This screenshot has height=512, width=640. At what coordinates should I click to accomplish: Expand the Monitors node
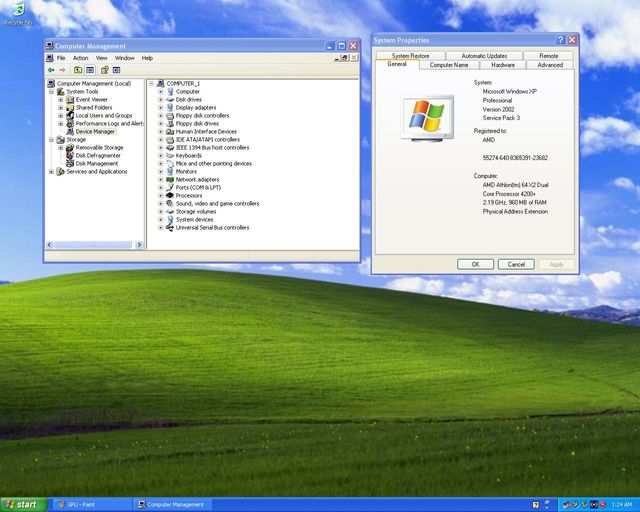[x=160, y=172]
